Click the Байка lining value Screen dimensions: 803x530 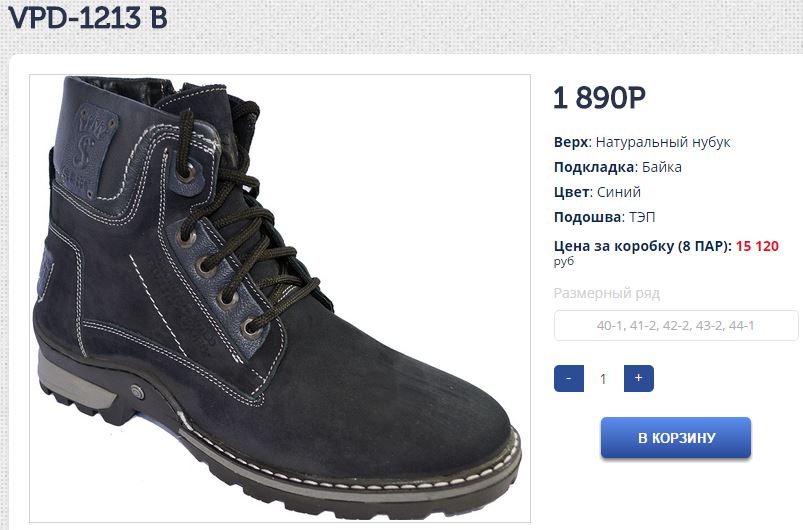(x=662, y=167)
